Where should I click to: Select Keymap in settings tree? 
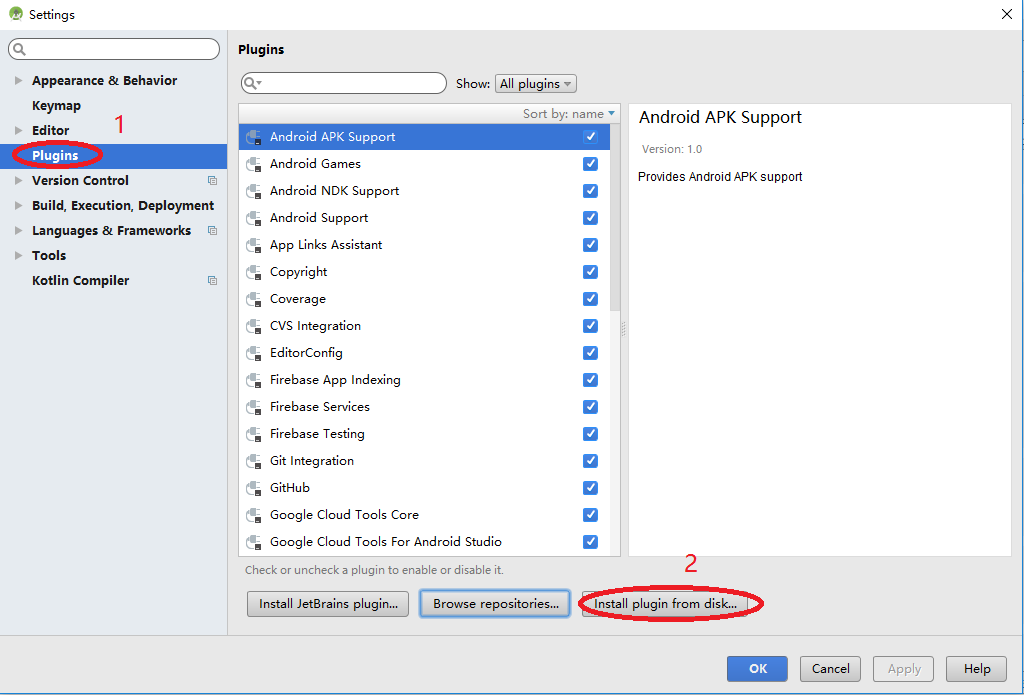click(x=56, y=105)
